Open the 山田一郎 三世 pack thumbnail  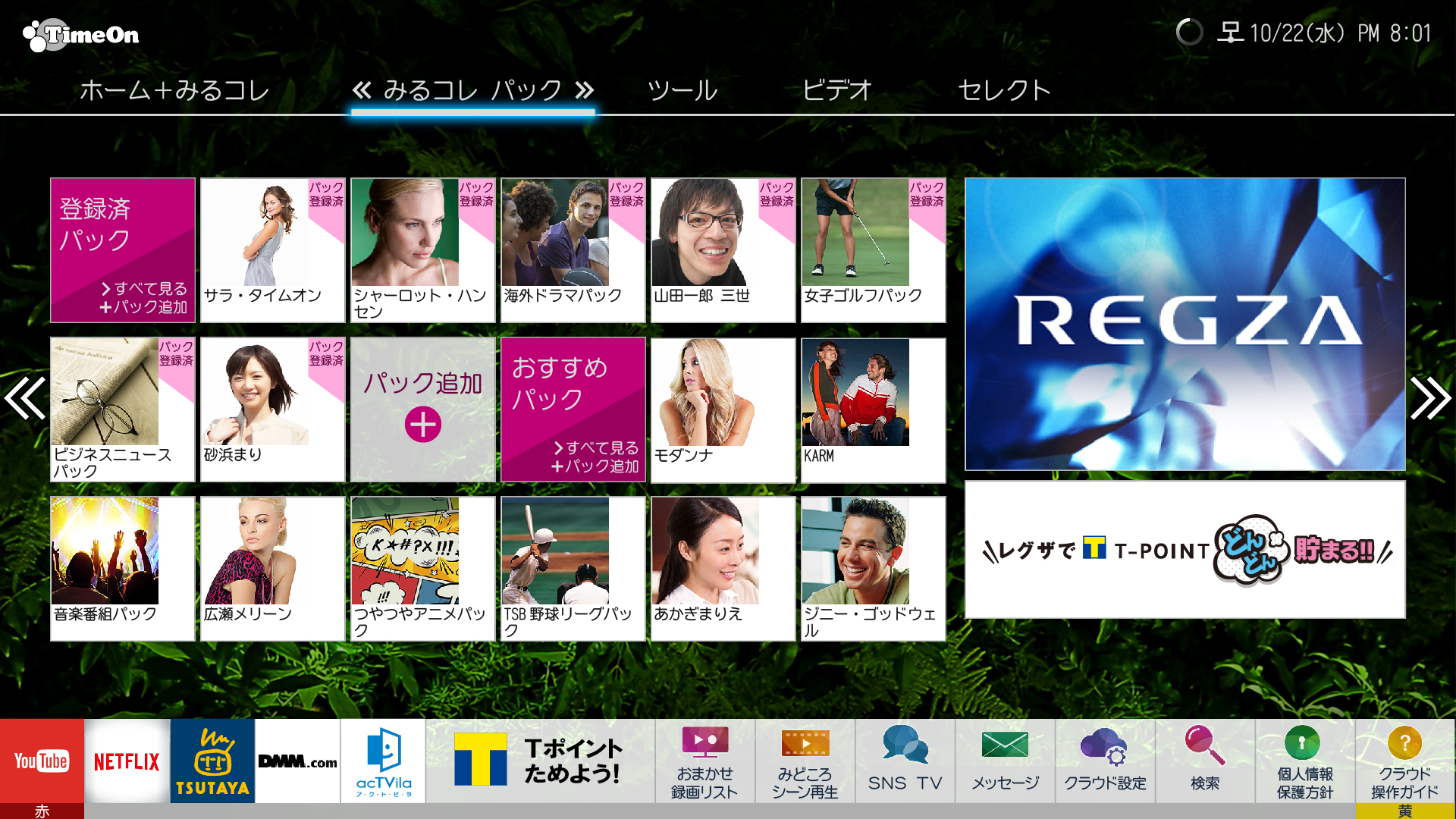click(x=723, y=250)
